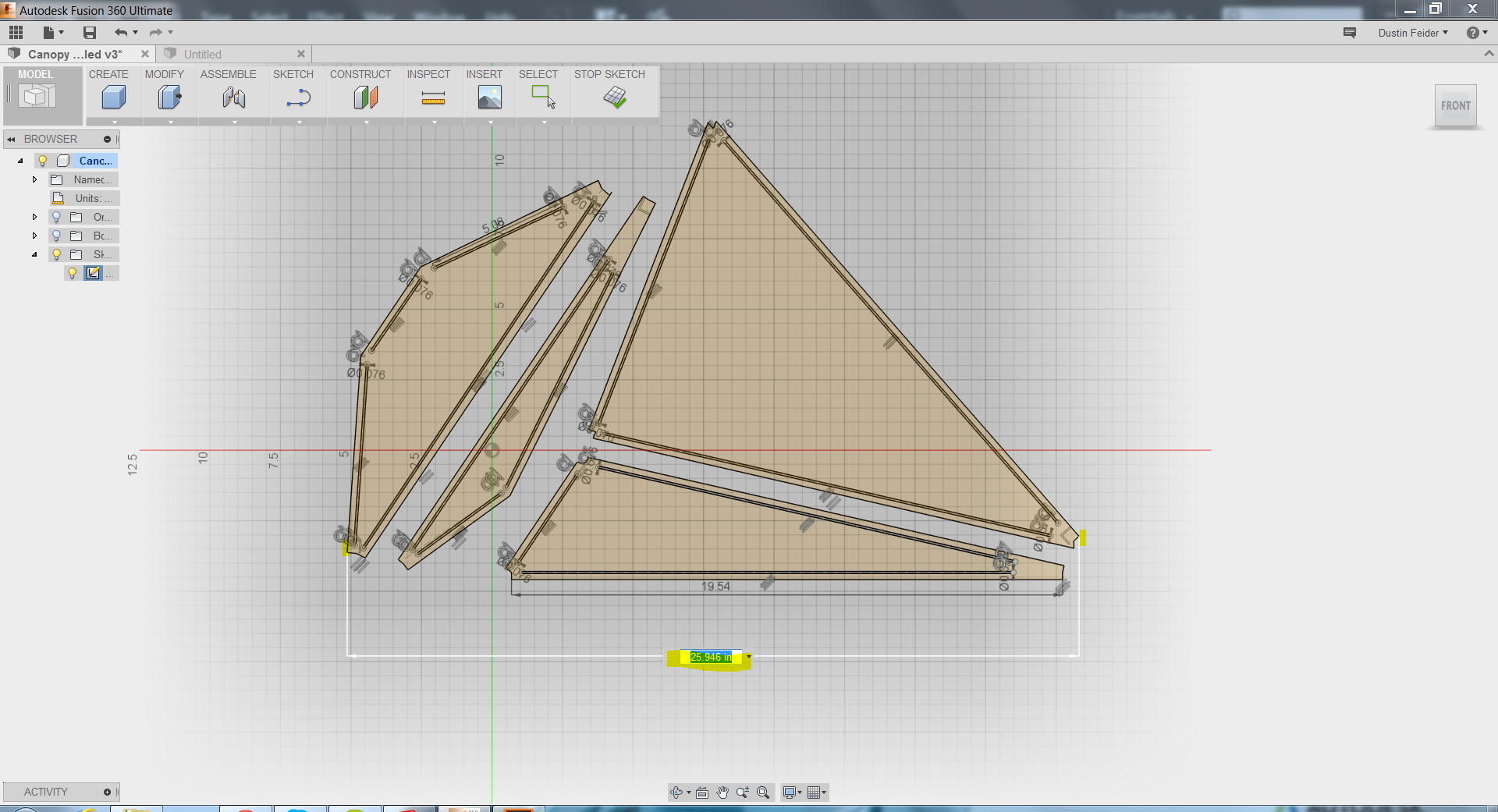1498x812 pixels.
Task: Activate the Pan hand tool
Action: click(x=722, y=792)
